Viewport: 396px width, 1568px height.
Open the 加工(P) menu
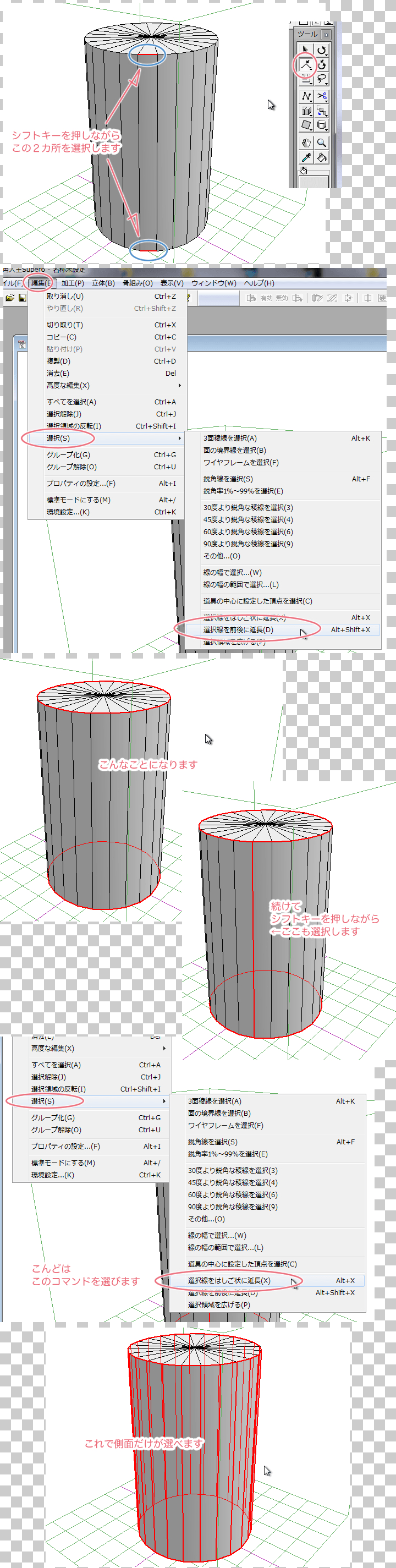click(x=73, y=283)
